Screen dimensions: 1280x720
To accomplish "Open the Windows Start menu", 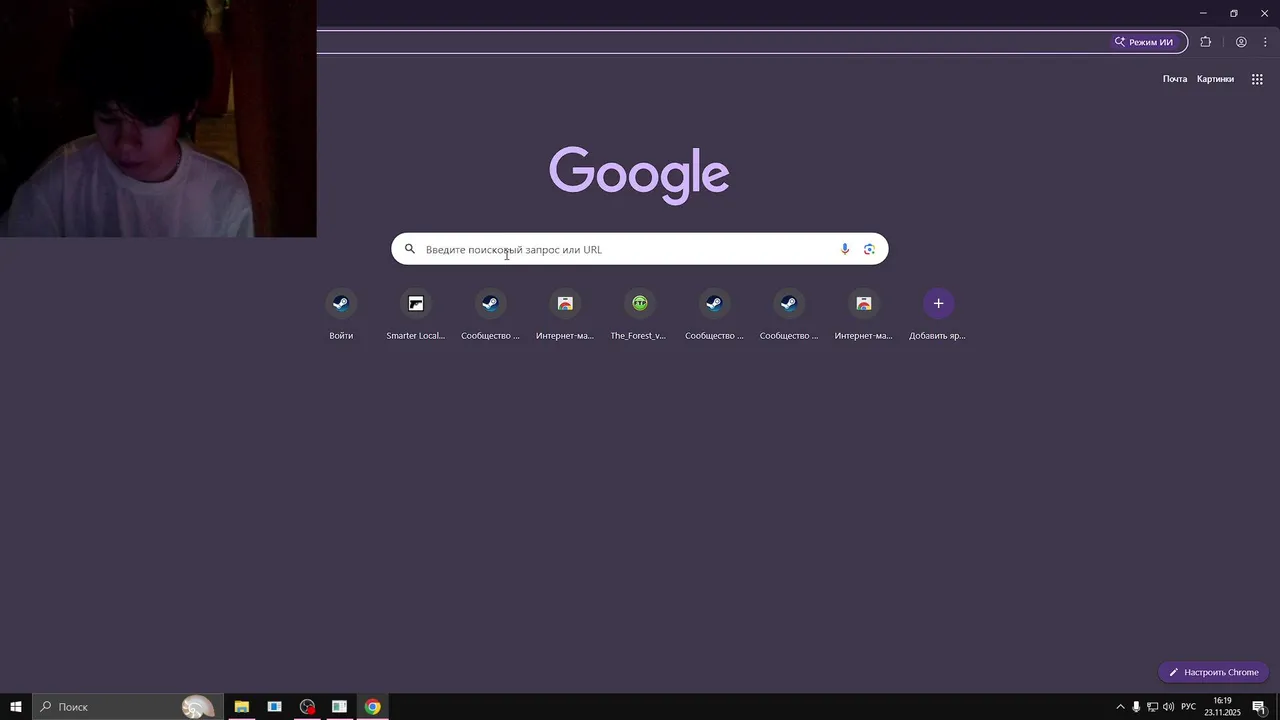I will coord(16,707).
